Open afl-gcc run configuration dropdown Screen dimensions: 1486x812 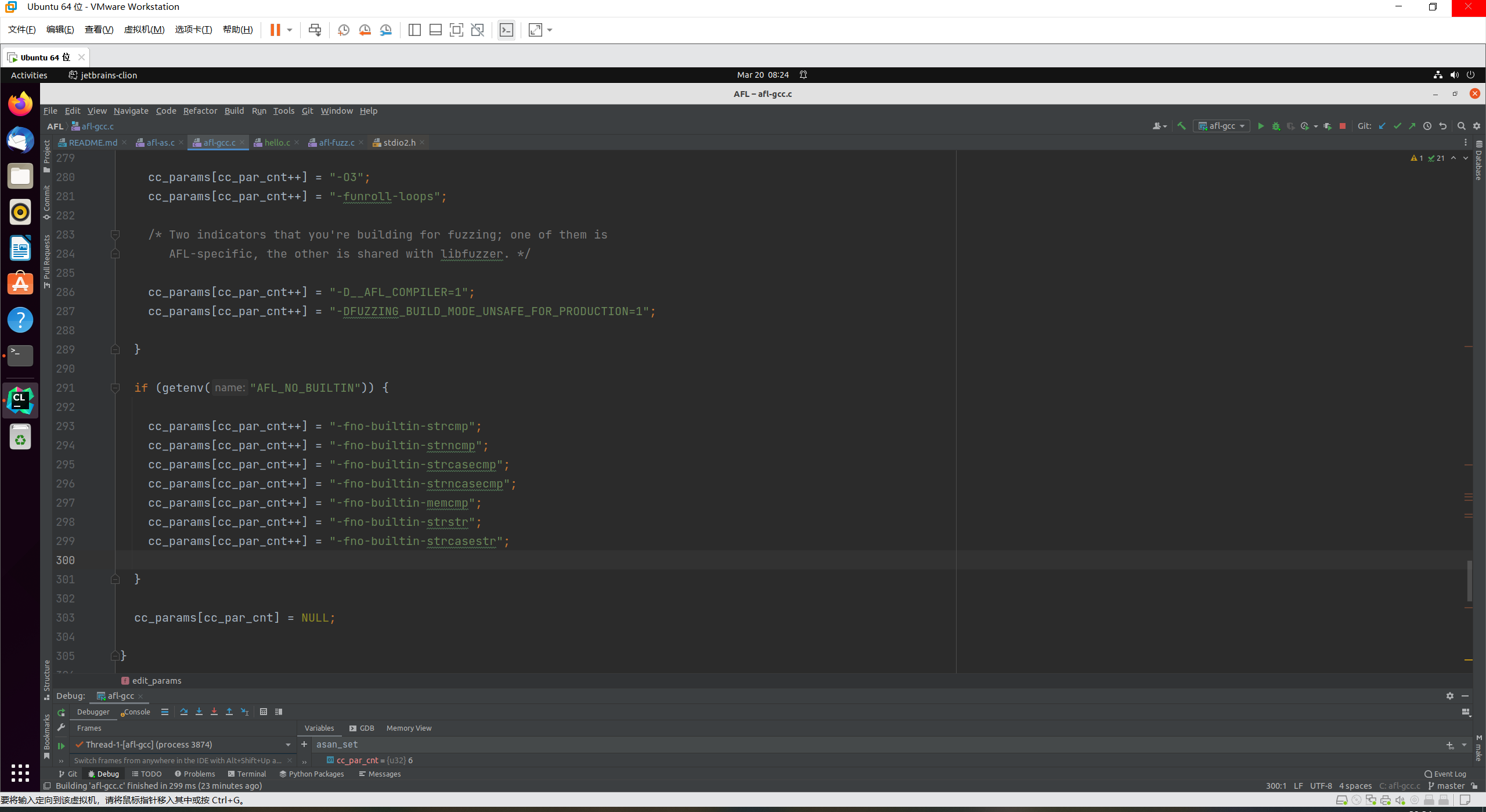click(x=1221, y=126)
